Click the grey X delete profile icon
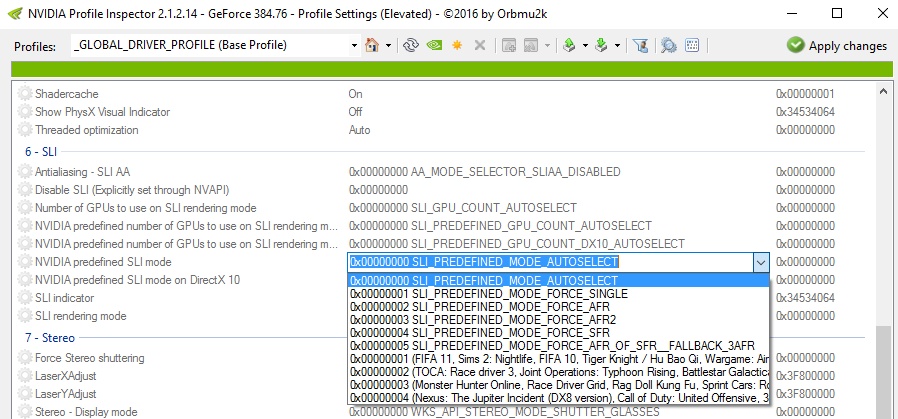 point(480,45)
